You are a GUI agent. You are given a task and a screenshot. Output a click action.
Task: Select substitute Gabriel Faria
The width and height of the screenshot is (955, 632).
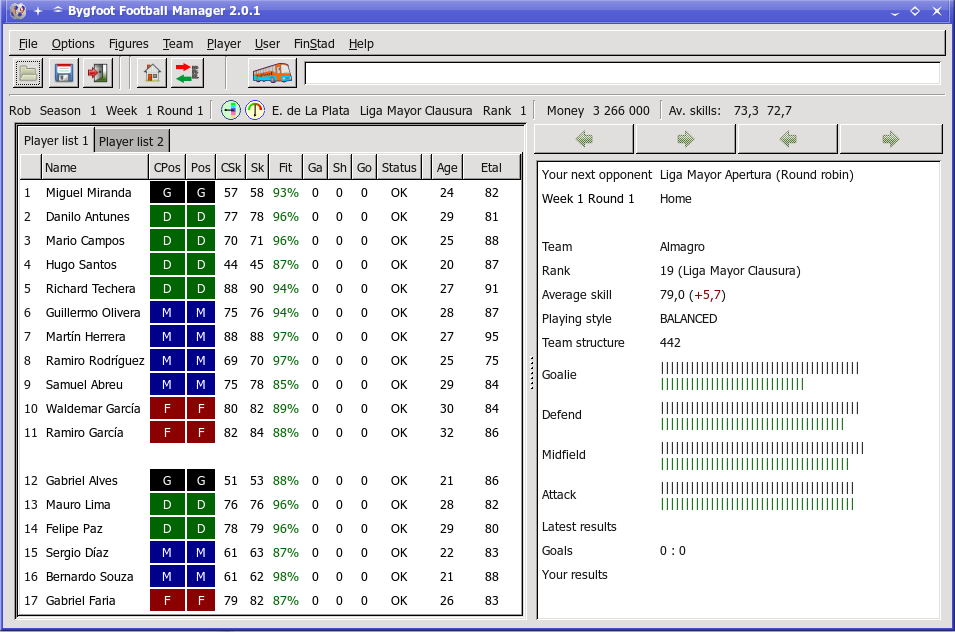coord(271,601)
